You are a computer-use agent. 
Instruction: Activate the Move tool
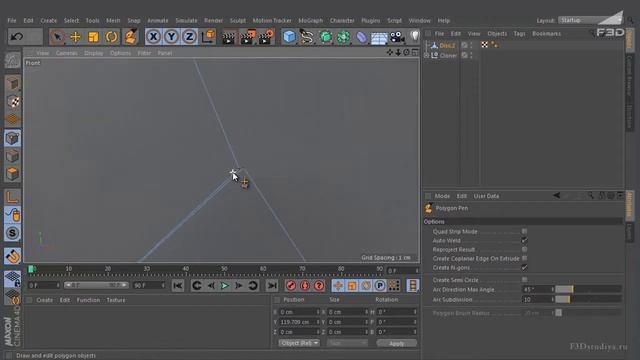coord(75,37)
